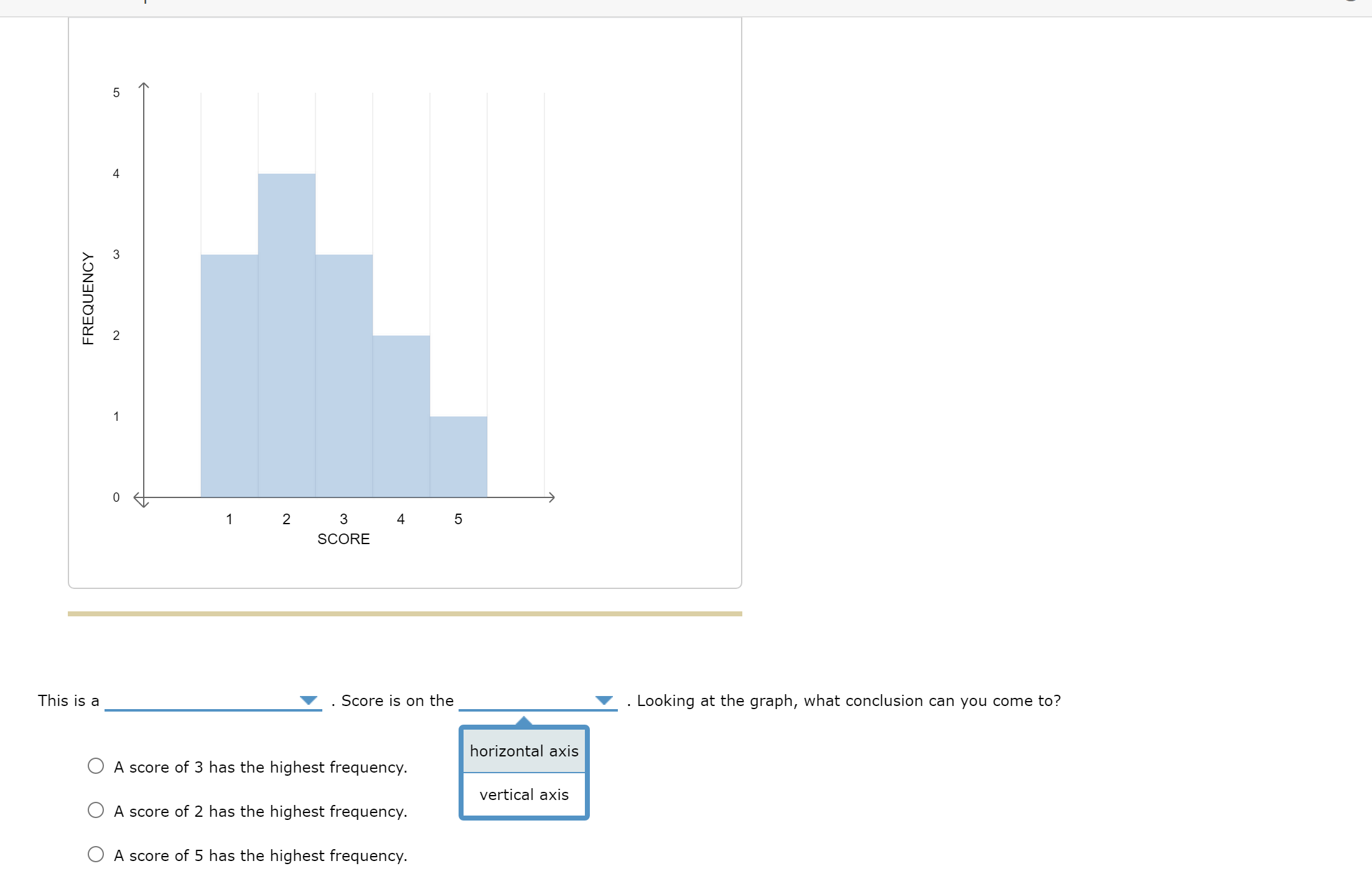Click the shortest bar, above score 5
Screen dimensions: 1372x894
click(x=458, y=456)
